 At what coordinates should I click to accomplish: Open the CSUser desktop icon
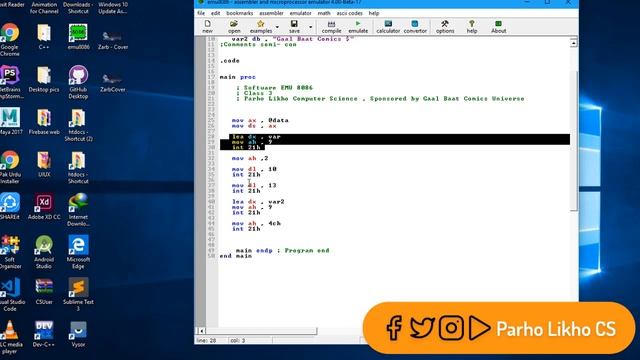click(44, 291)
